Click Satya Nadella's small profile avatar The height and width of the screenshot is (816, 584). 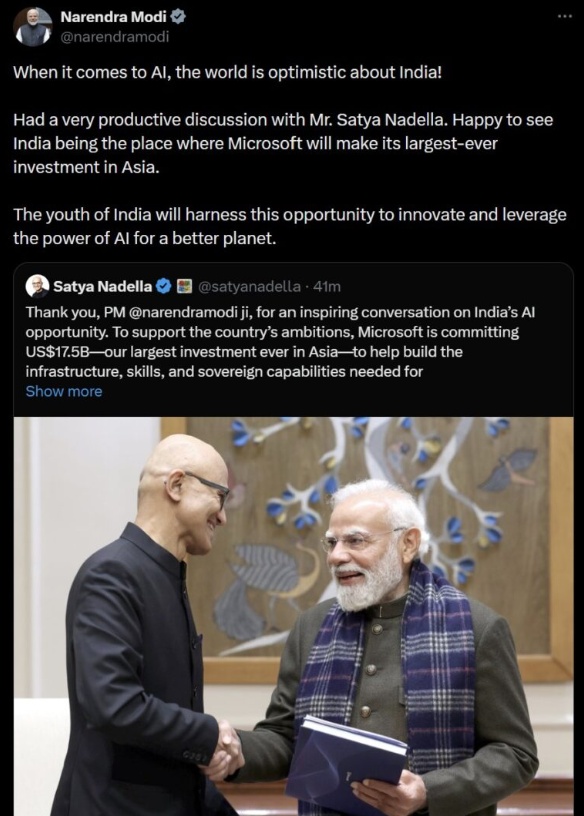(x=39, y=286)
